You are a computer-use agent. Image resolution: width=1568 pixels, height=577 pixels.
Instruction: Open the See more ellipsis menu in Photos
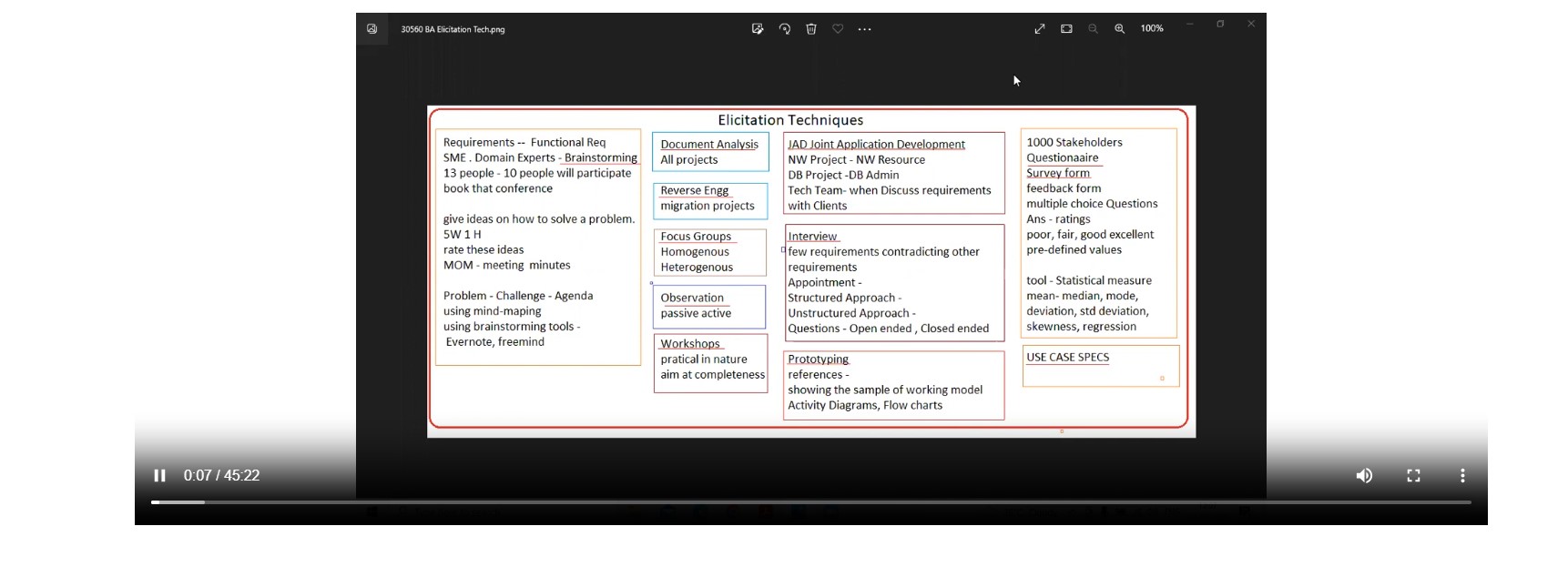tap(864, 29)
